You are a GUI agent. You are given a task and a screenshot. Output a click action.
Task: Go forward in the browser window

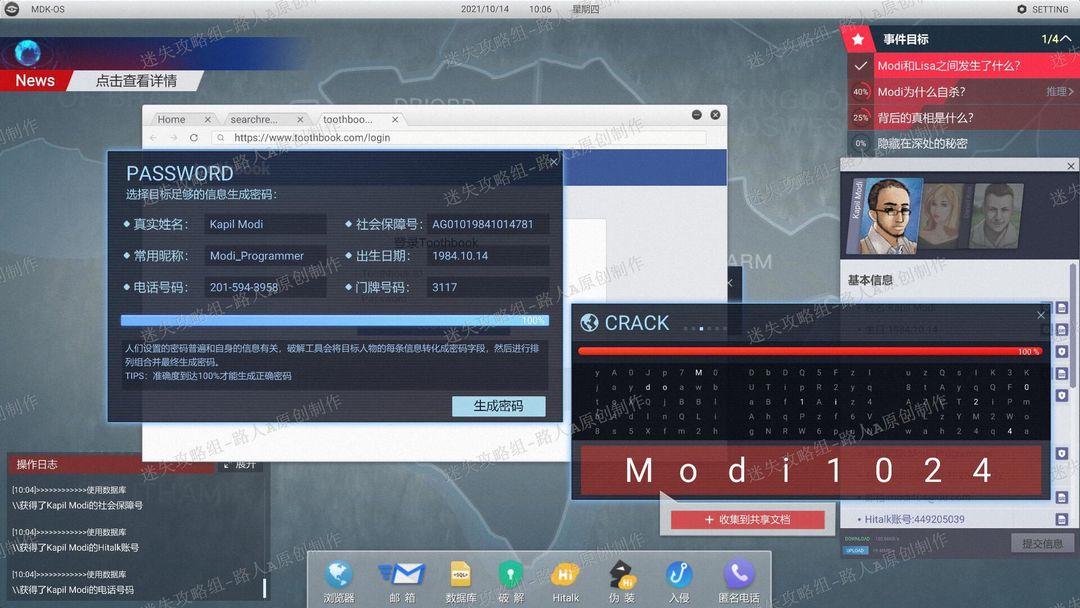pyautogui.click(x=174, y=138)
